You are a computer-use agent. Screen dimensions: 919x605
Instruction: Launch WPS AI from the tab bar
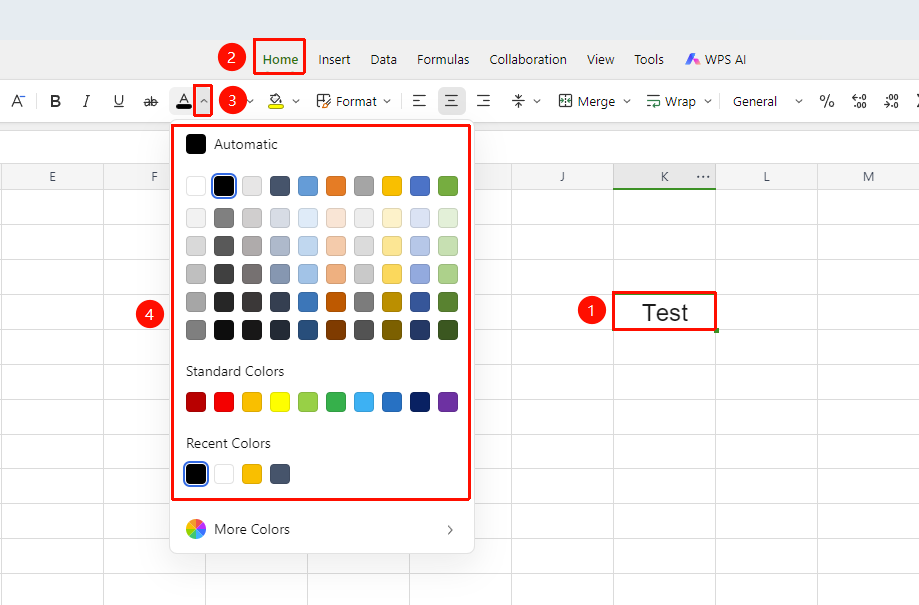point(716,59)
